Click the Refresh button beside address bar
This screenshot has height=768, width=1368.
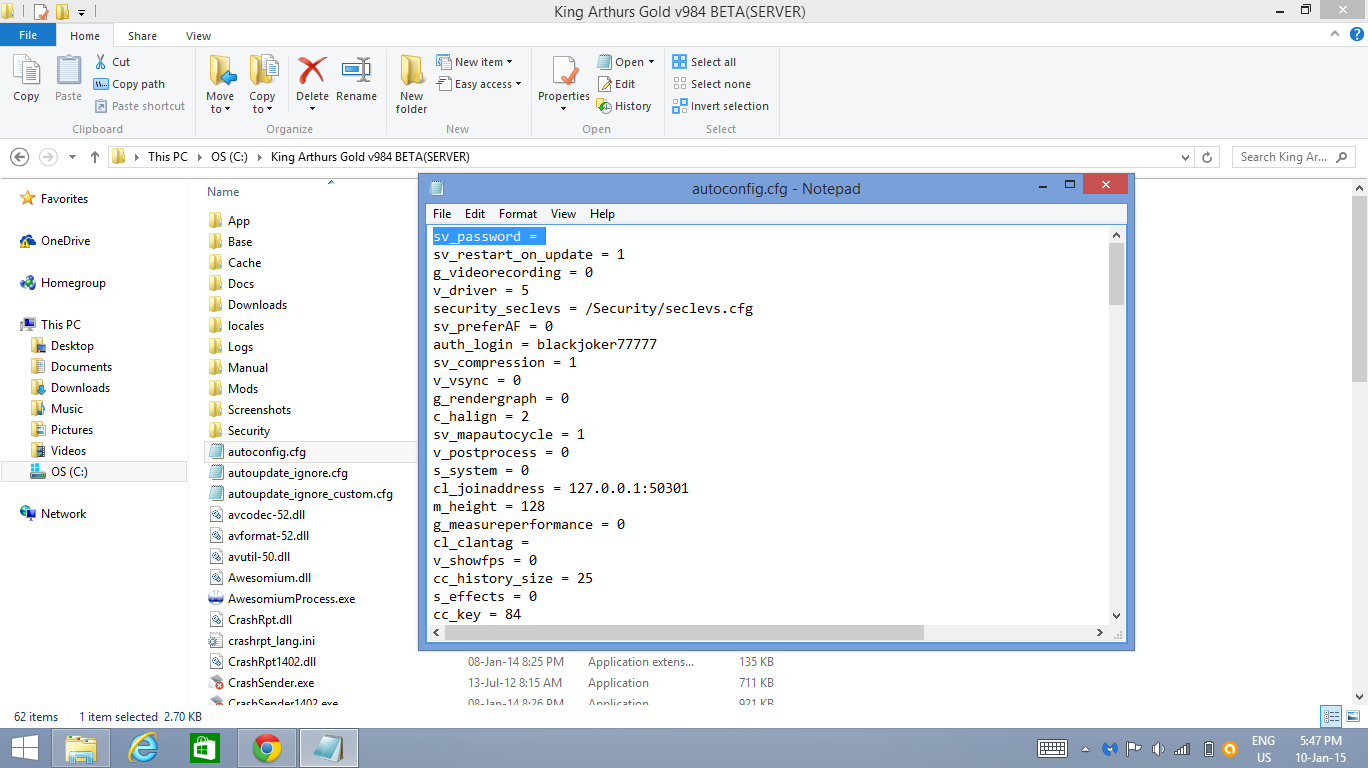1207,157
